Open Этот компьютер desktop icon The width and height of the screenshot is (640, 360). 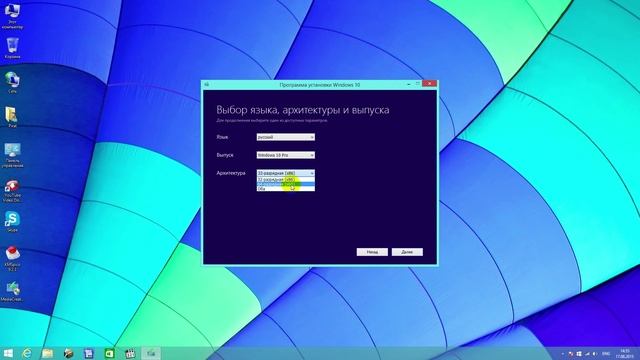pyautogui.click(x=12, y=16)
